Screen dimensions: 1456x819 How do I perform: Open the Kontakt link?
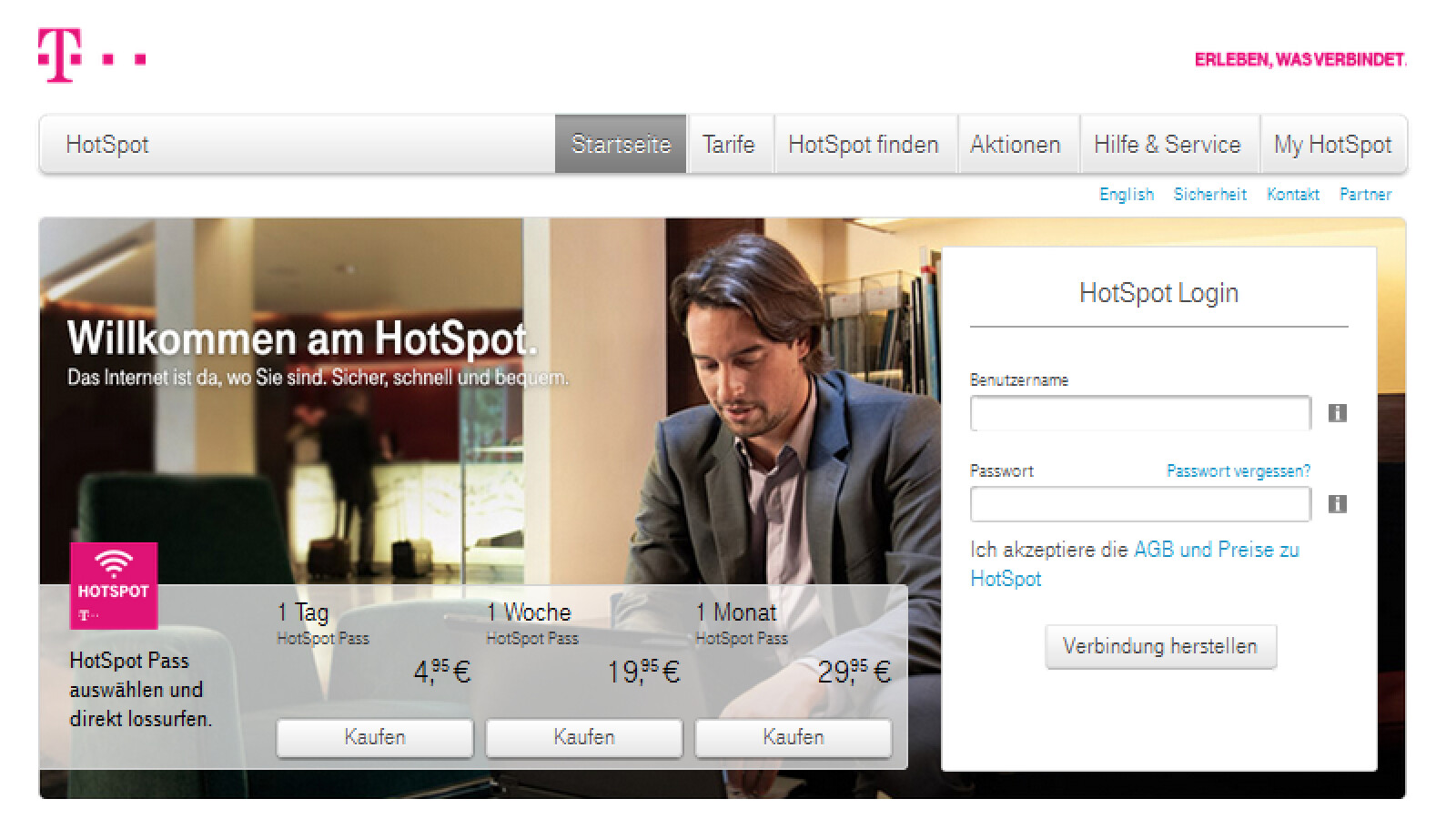click(x=1293, y=194)
